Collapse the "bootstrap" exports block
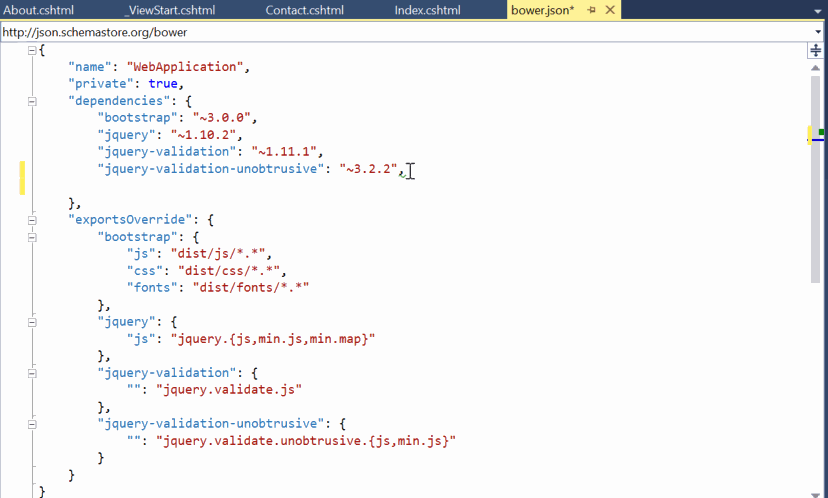Image resolution: width=828 pixels, height=498 pixels. [x=32, y=237]
